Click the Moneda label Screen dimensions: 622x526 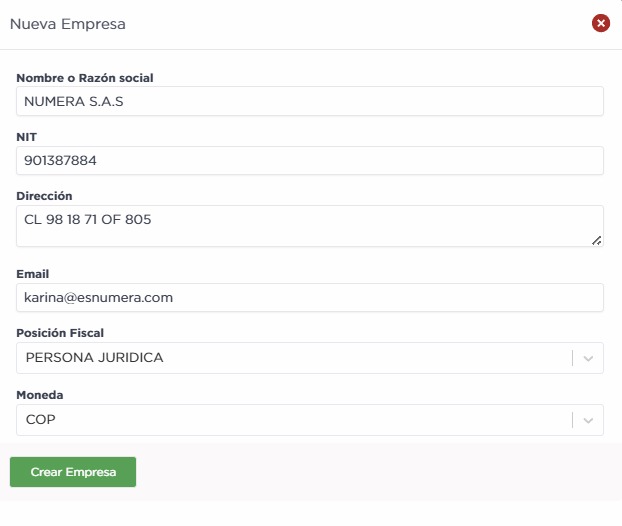pyautogui.click(x=40, y=395)
